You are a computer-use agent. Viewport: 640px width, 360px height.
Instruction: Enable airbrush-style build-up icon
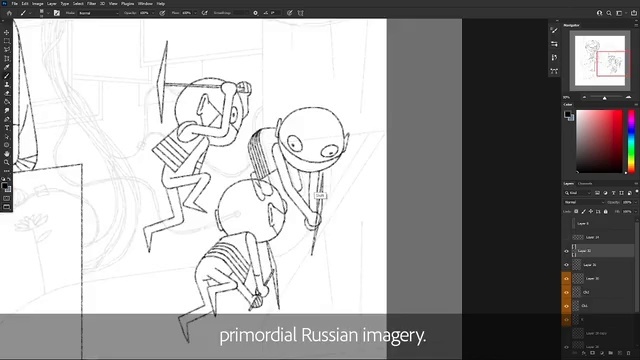click(x=204, y=13)
